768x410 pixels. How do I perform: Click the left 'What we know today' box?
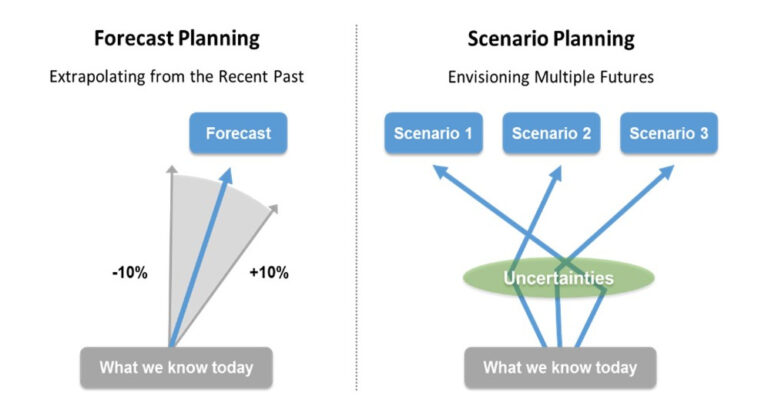point(176,367)
